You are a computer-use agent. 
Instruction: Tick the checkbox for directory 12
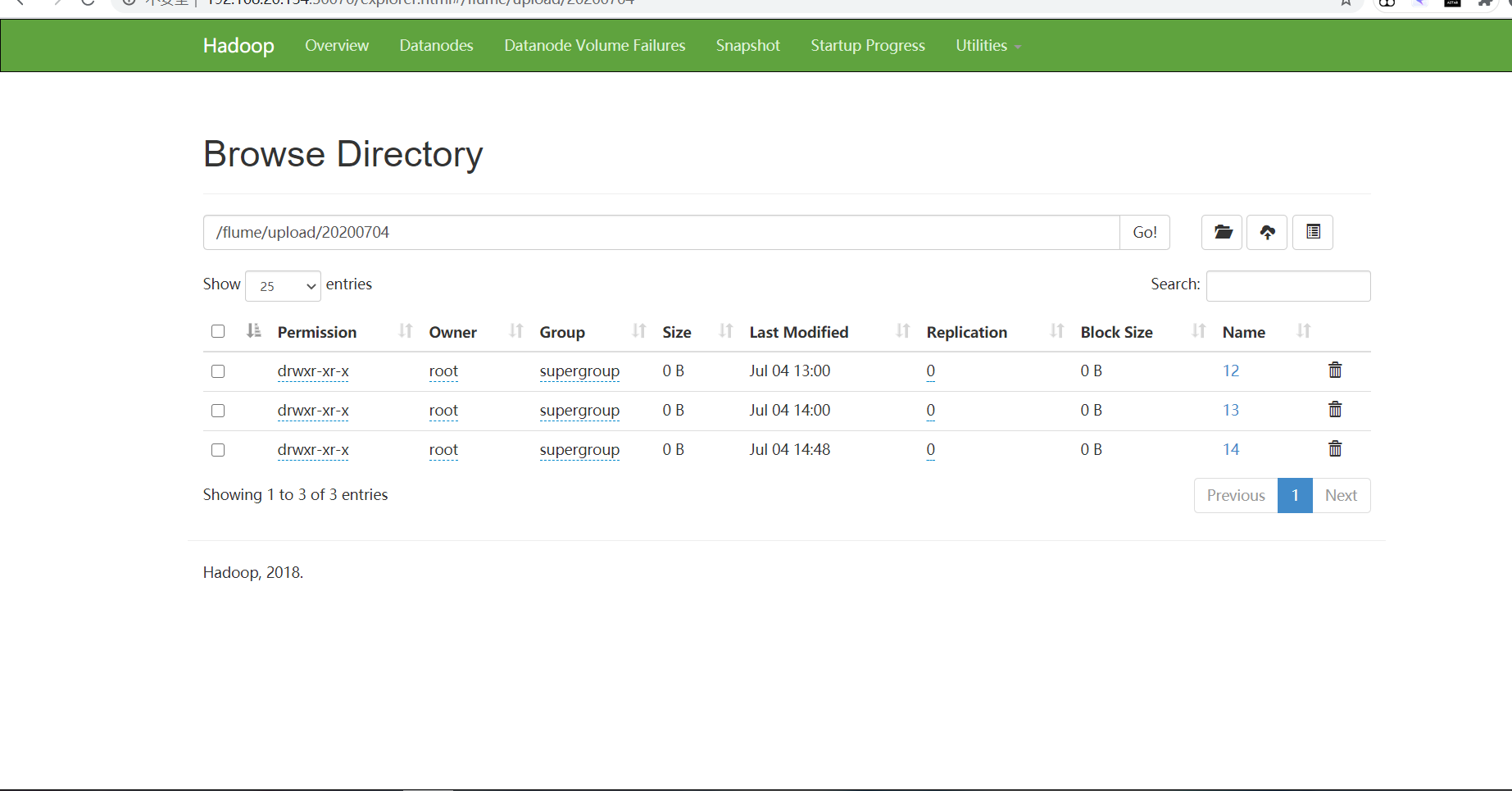tap(217, 370)
